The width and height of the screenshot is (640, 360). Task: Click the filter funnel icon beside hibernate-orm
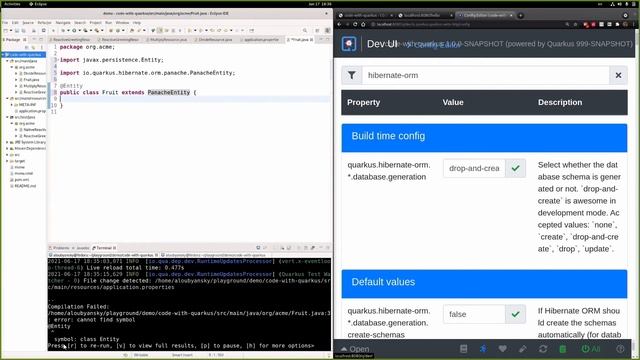352,75
